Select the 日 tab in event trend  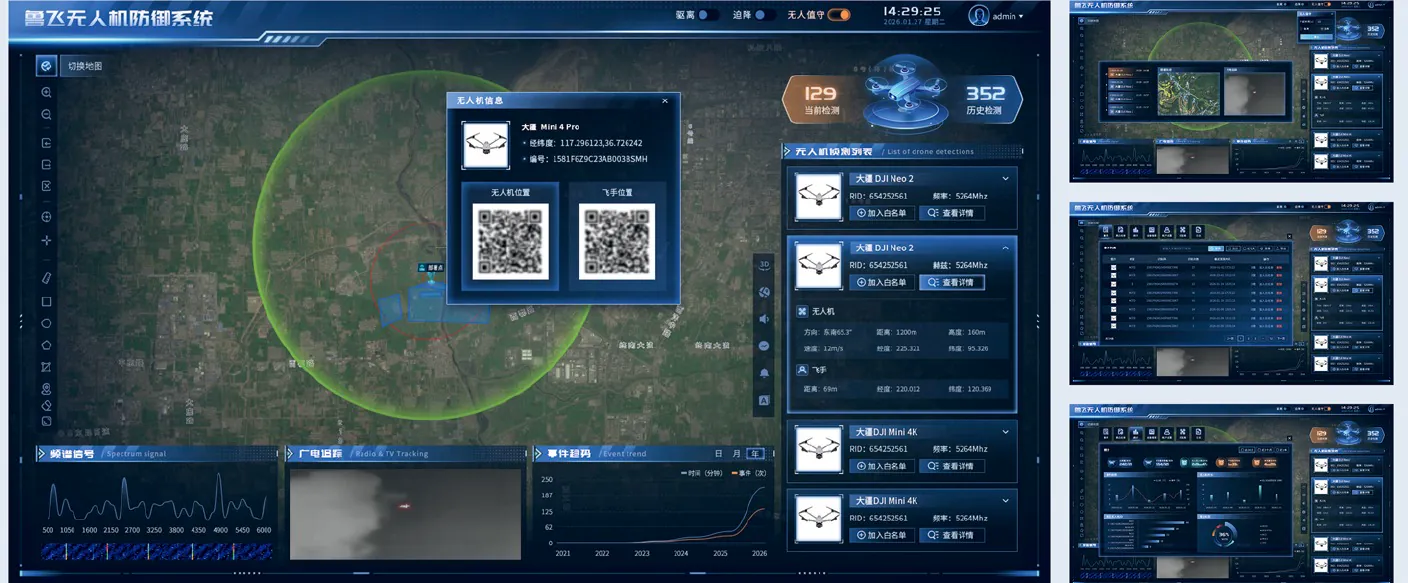(x=718, y=453)
